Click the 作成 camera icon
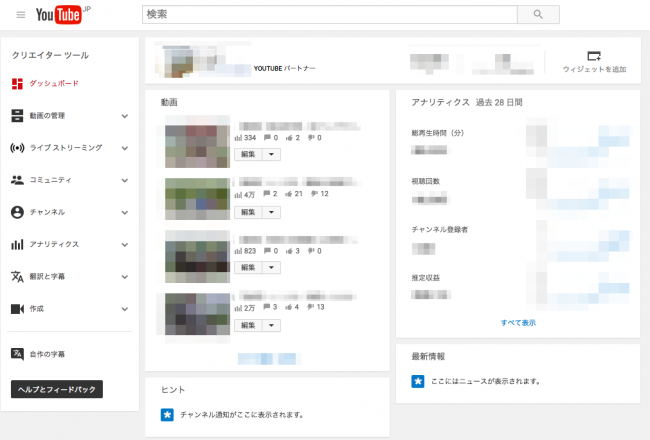Screen dimensions: 650x440 coord(17,309)
